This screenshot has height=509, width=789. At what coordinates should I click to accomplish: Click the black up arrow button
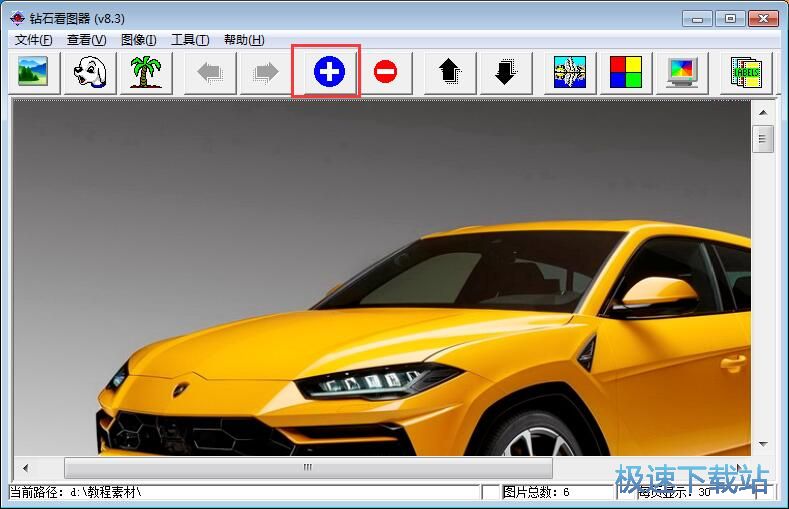pos(449,72)
